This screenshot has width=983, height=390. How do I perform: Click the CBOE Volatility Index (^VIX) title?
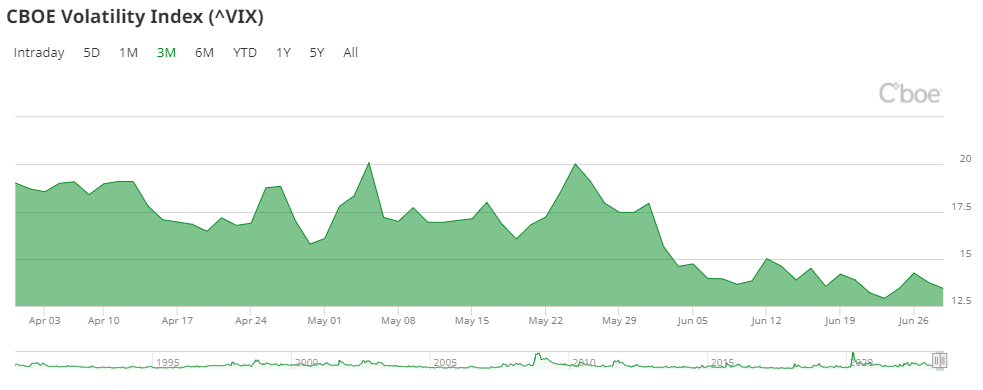(x=135, y=18)
